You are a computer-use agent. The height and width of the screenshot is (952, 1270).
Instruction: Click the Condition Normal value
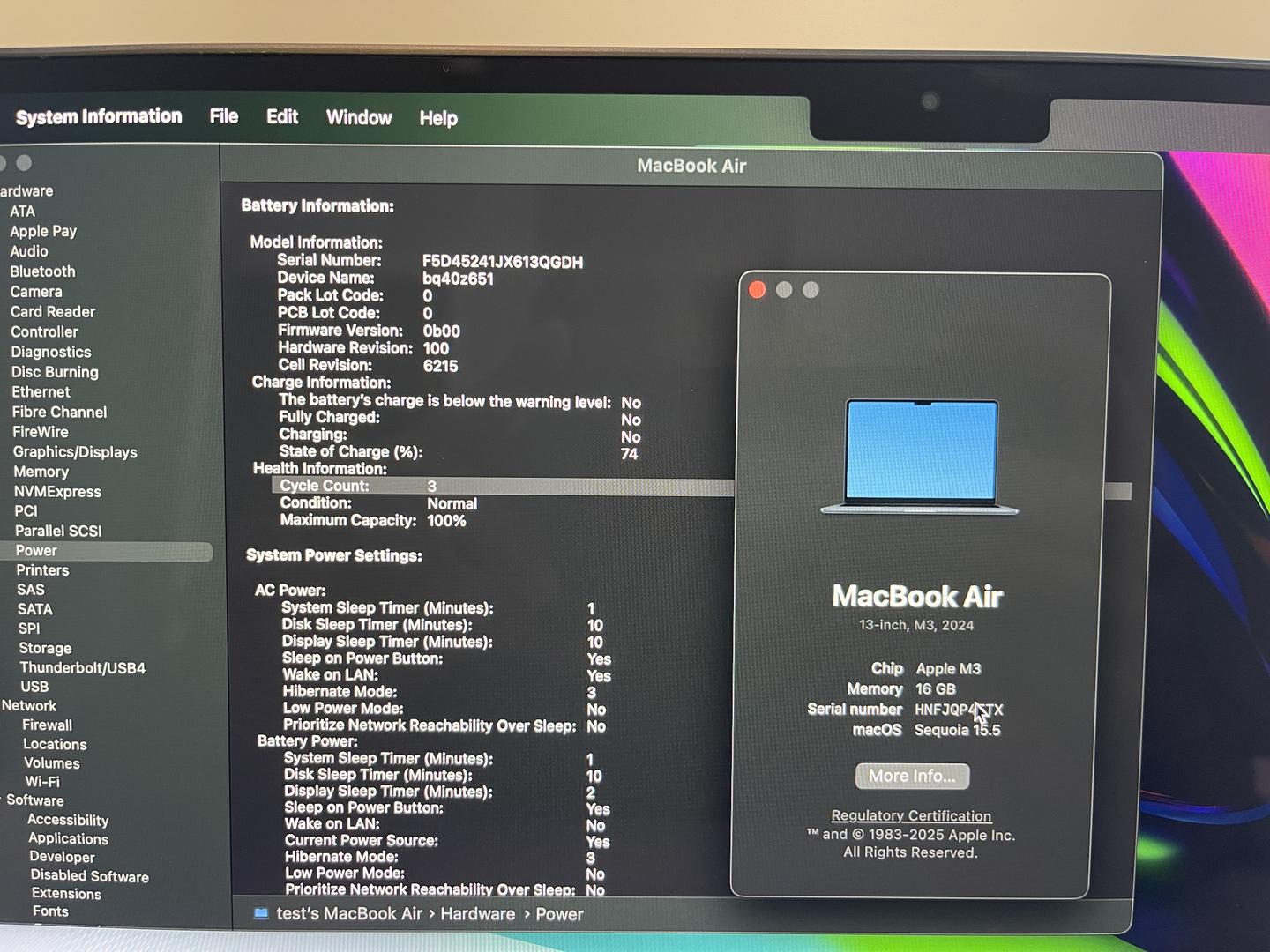pyautogui.click(x=452, y=504)
